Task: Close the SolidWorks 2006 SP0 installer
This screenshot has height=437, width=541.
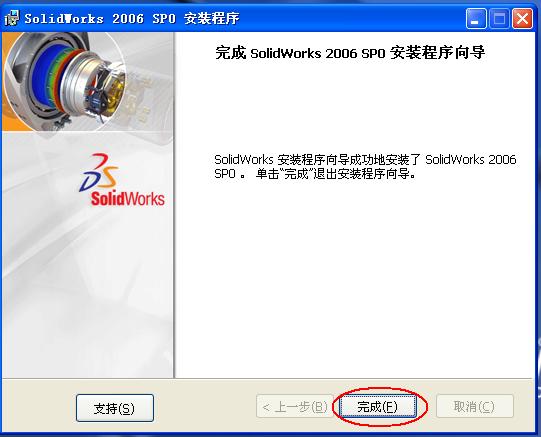Action: pos(522,18)
